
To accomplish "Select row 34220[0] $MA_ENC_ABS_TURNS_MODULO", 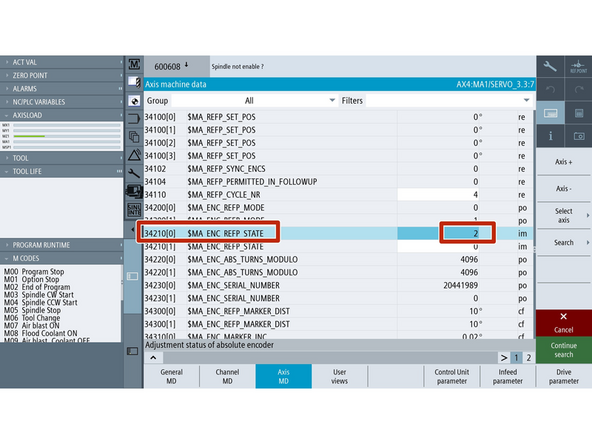I will point(338,260).
